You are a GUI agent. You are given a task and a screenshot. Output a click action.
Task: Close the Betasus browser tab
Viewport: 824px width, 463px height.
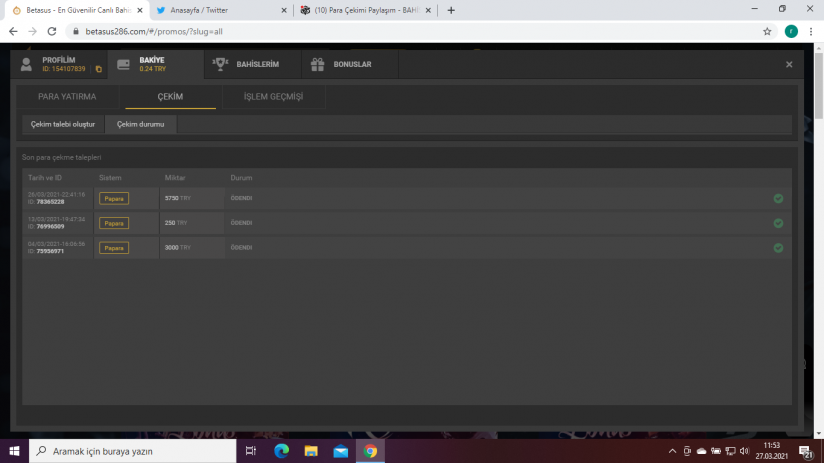140,10
